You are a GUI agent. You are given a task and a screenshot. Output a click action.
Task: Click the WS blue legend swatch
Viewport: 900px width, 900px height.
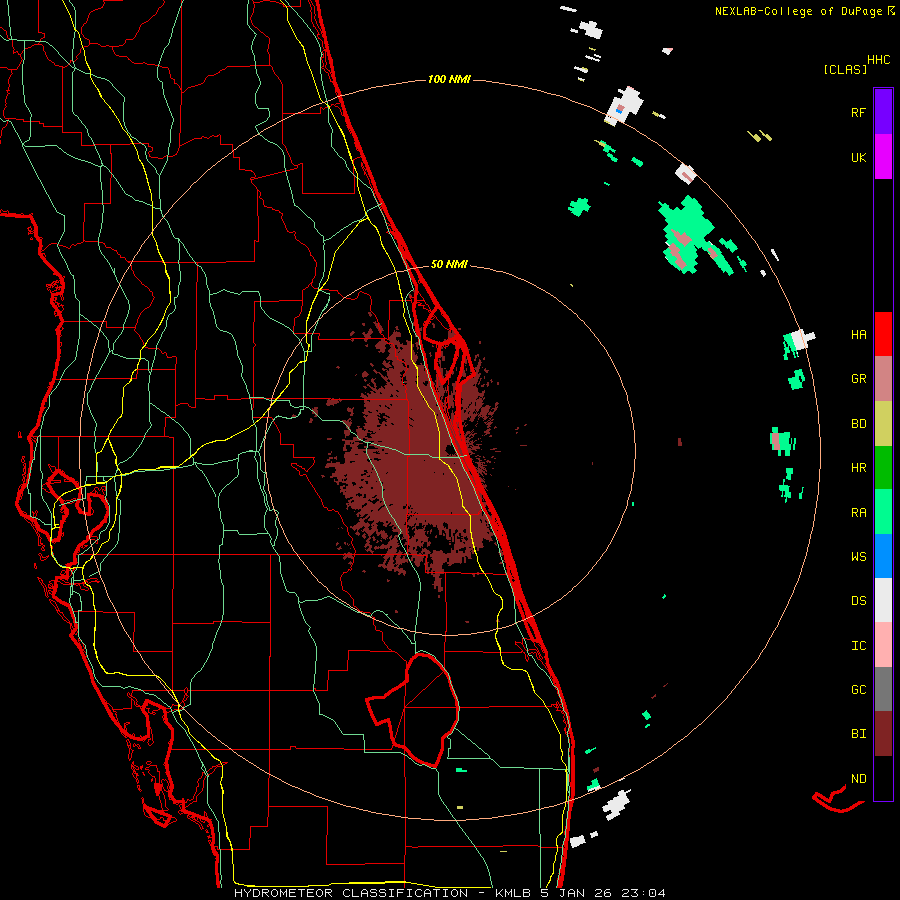coord(883,556)
